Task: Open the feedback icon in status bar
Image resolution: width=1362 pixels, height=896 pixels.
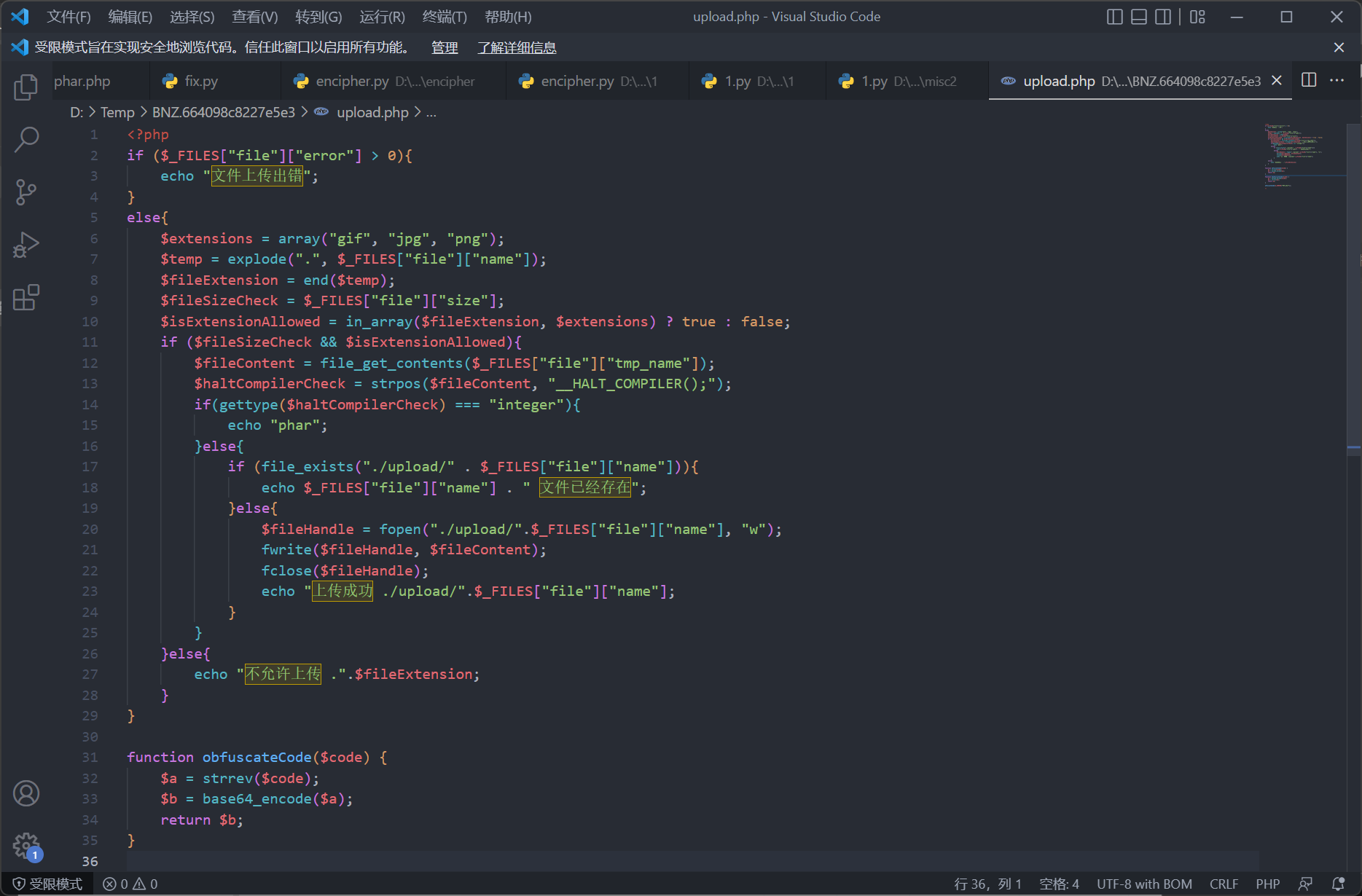Action: click(1305, 884)
